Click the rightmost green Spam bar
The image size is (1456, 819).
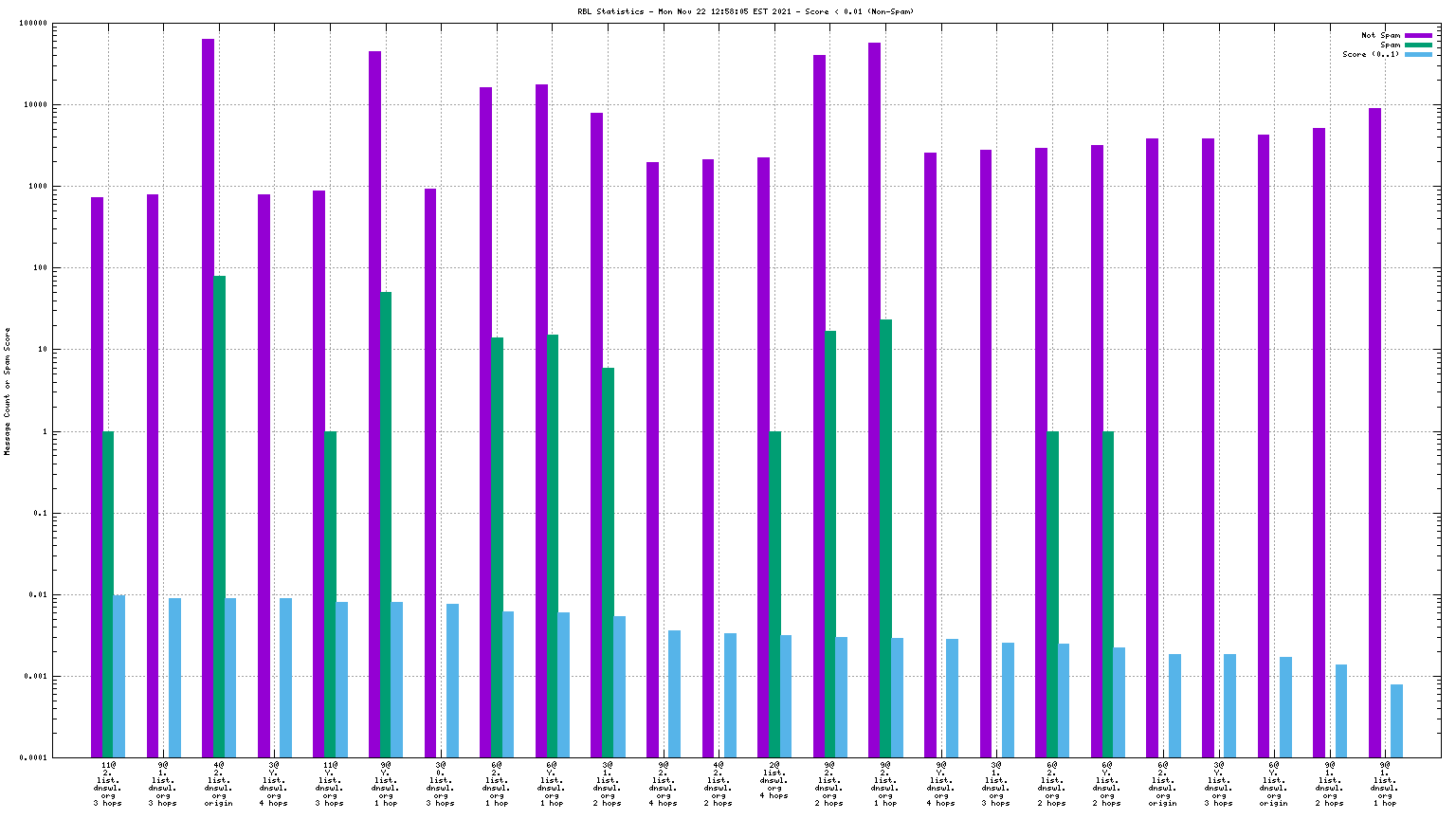[x=1108, y=594]
